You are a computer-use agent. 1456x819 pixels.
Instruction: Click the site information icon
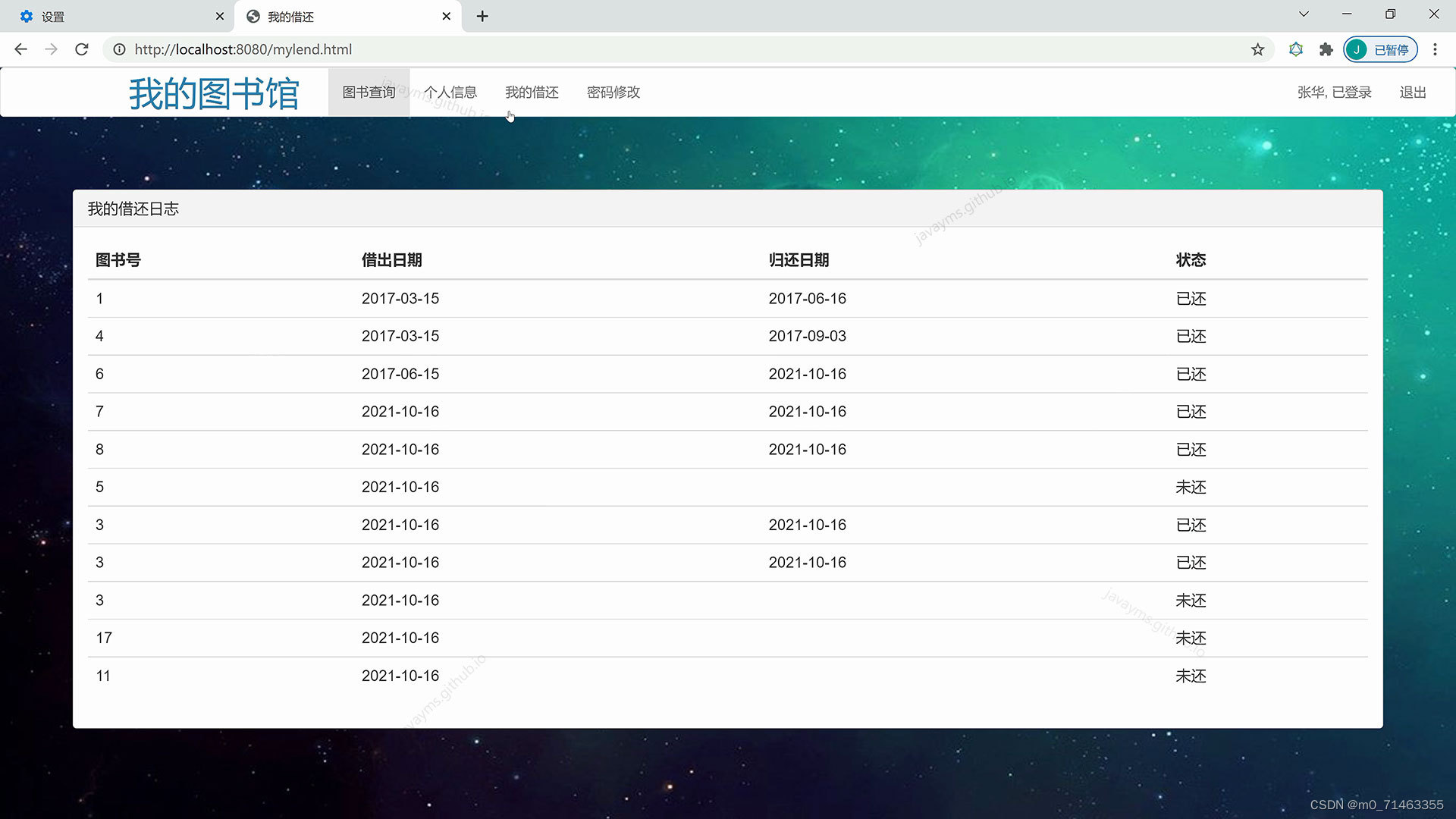pyautogui.click(x=119, y=49)
